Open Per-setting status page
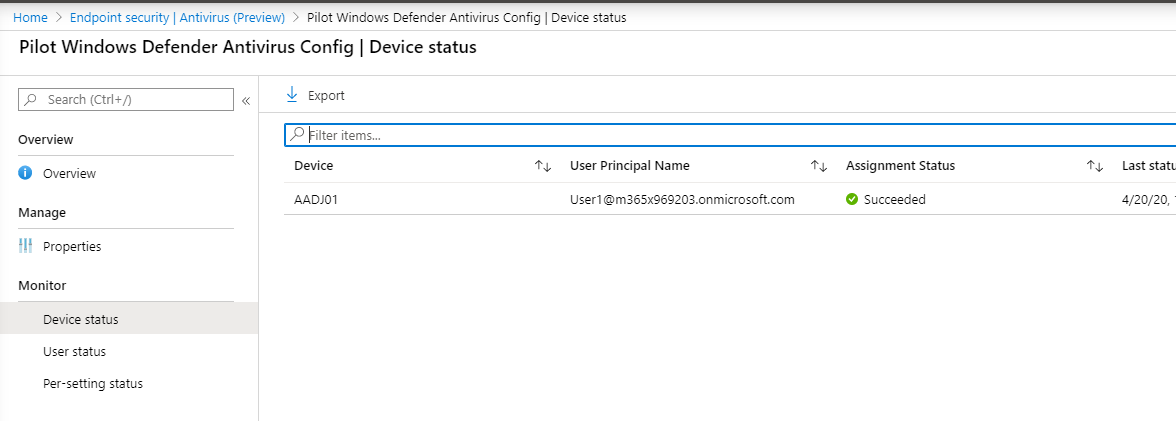 pos(92,383)
